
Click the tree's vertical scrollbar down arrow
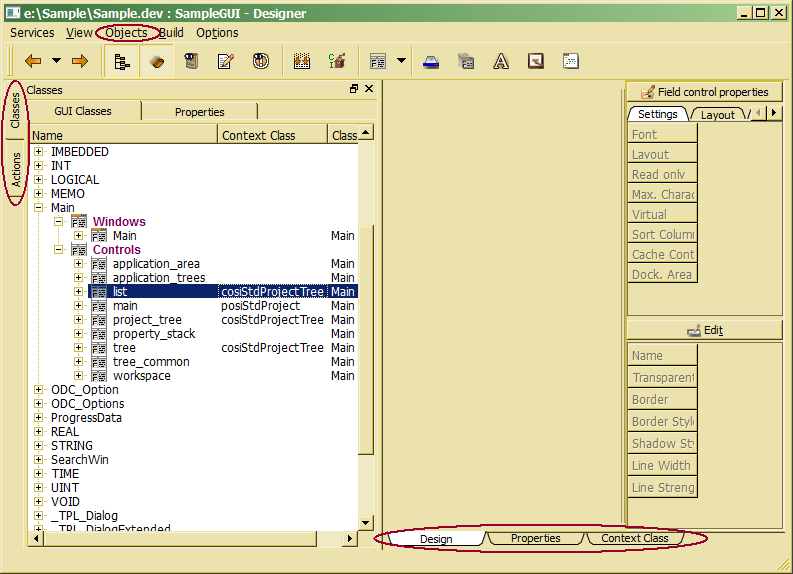[365, 523]
